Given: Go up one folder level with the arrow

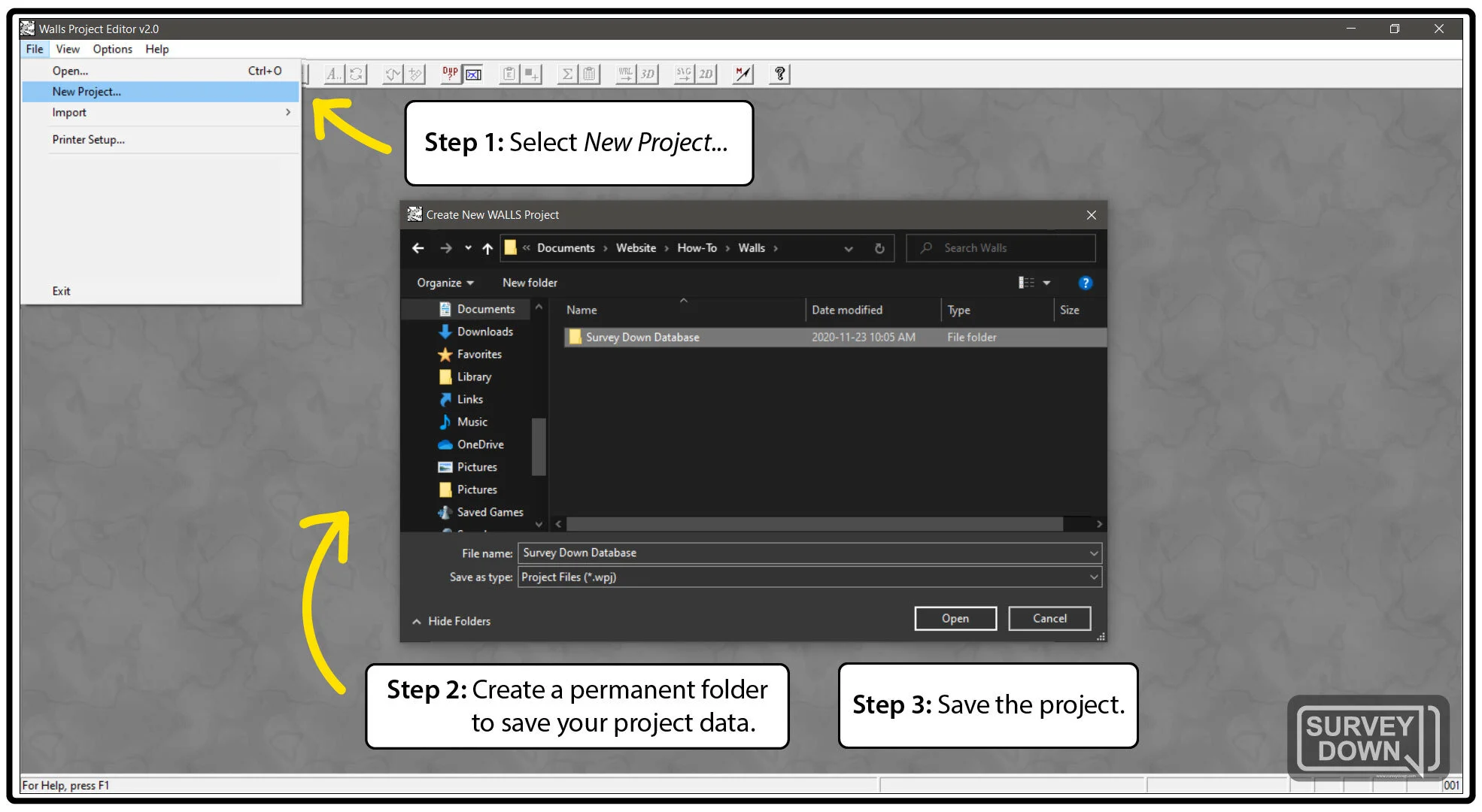Looking at the screenshot, I should point(487,248).
